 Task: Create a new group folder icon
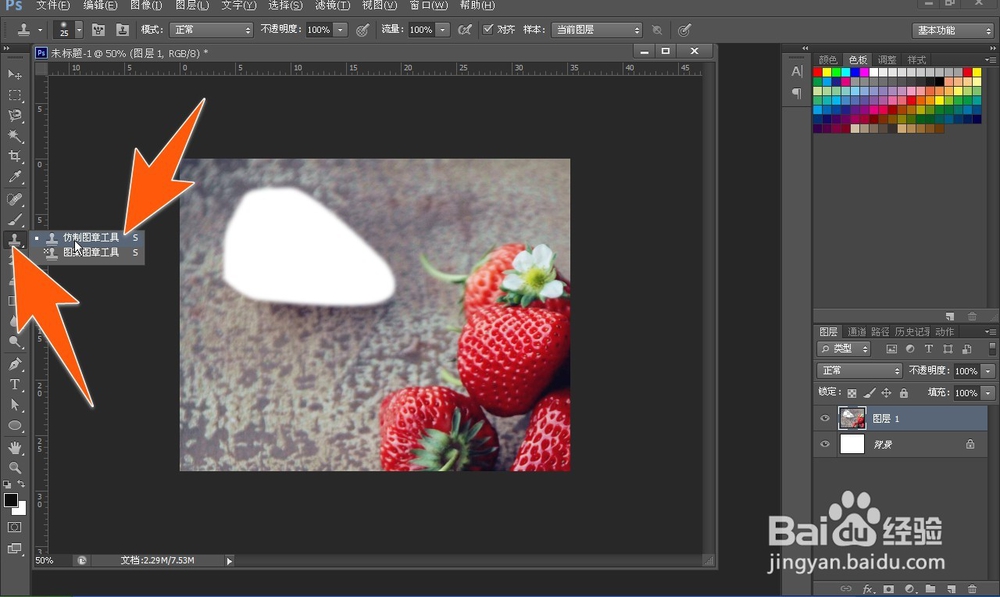coord(930,589)
